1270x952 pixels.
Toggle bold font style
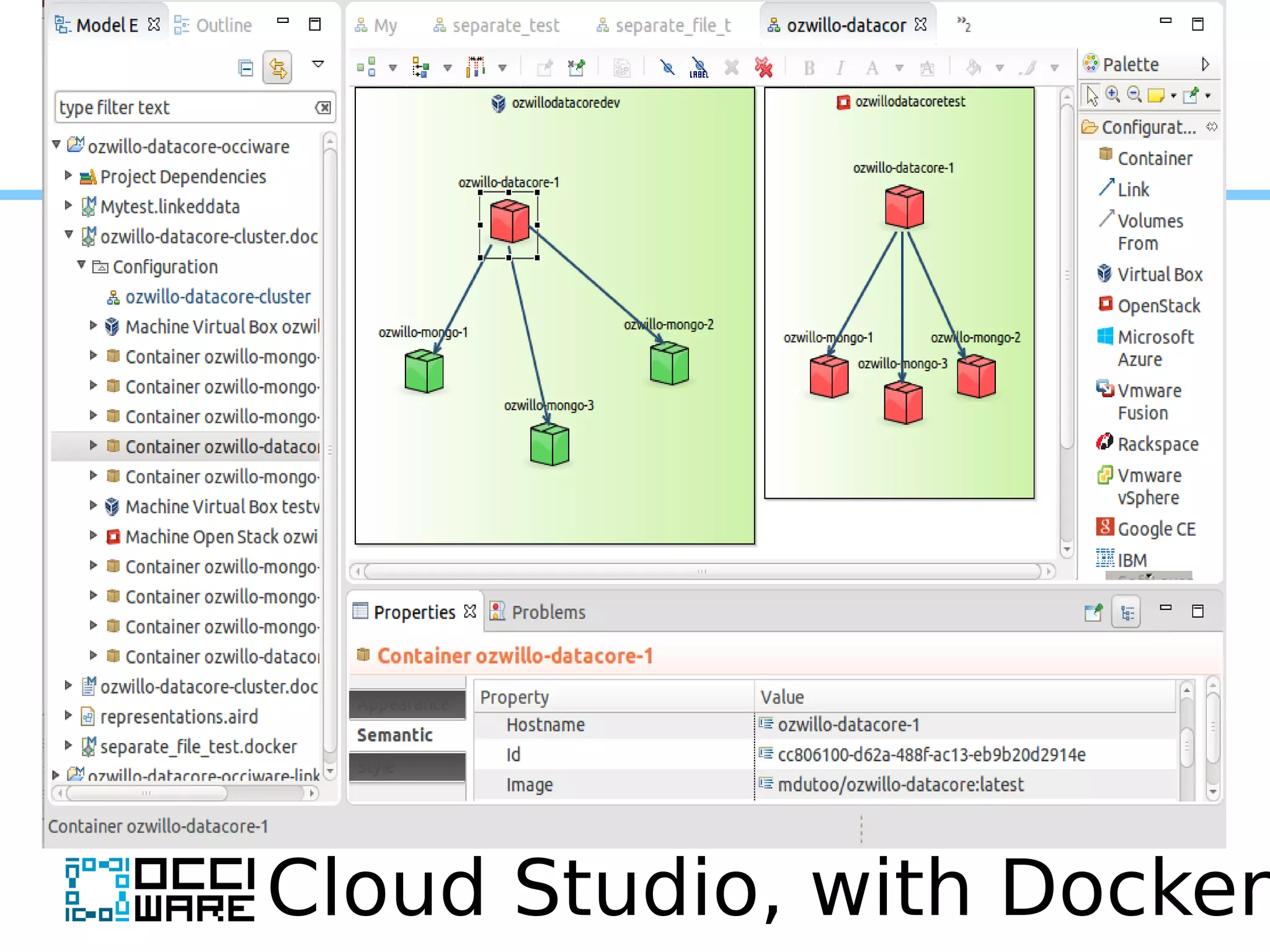pyautogui.click(x=809, y=68)
